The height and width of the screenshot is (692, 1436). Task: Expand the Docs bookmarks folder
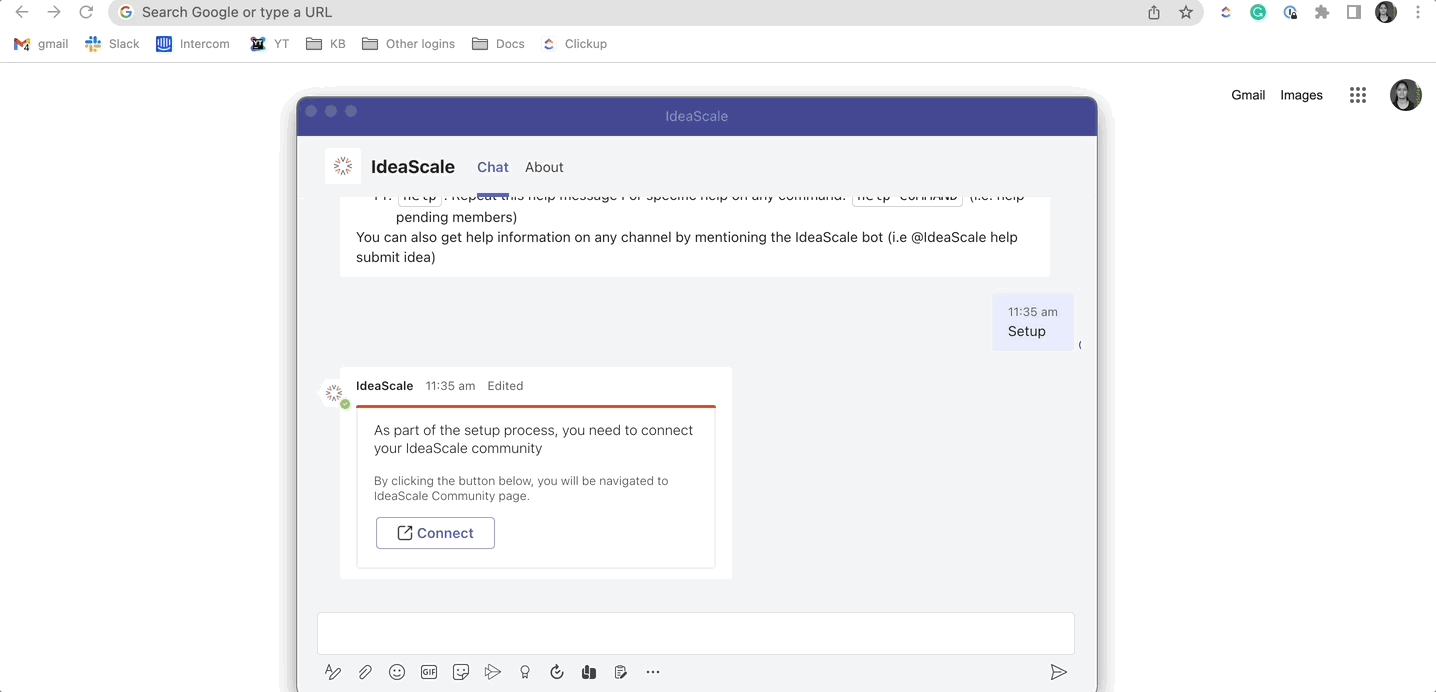[498, 44]
